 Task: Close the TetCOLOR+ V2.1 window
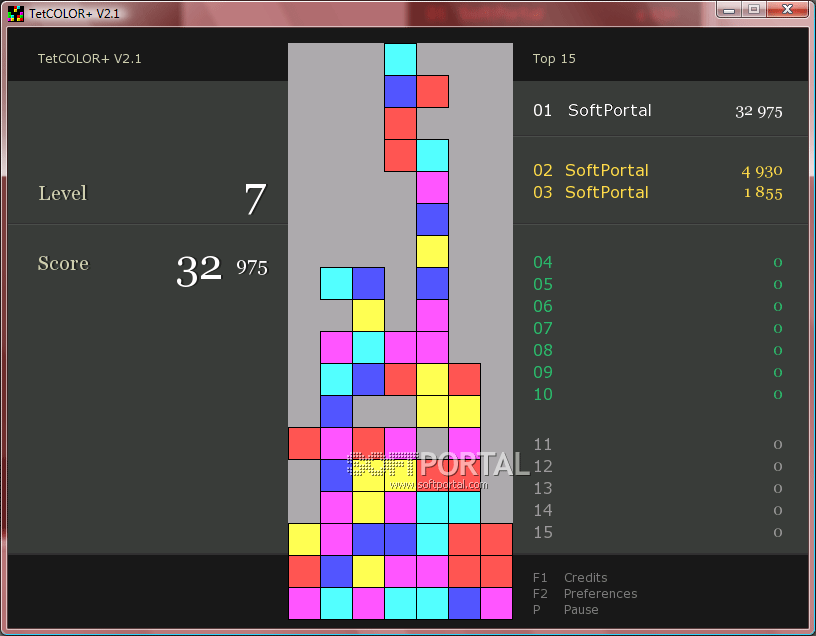[x=787, y=9]
